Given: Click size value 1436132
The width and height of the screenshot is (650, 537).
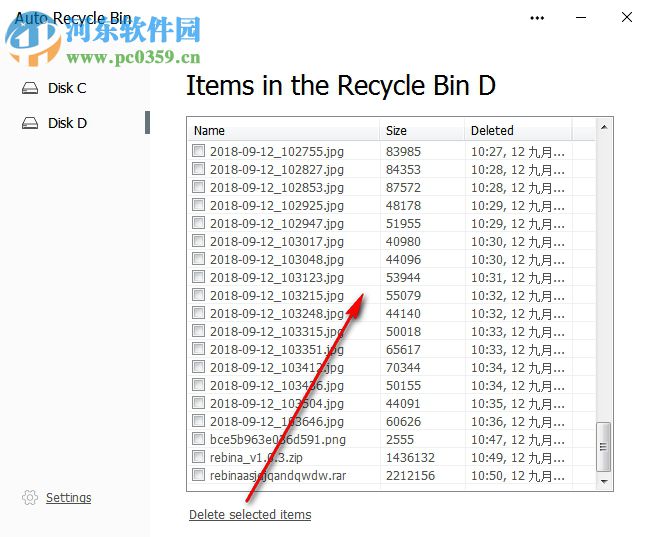Looking at the screenshot, I should 410,457.
